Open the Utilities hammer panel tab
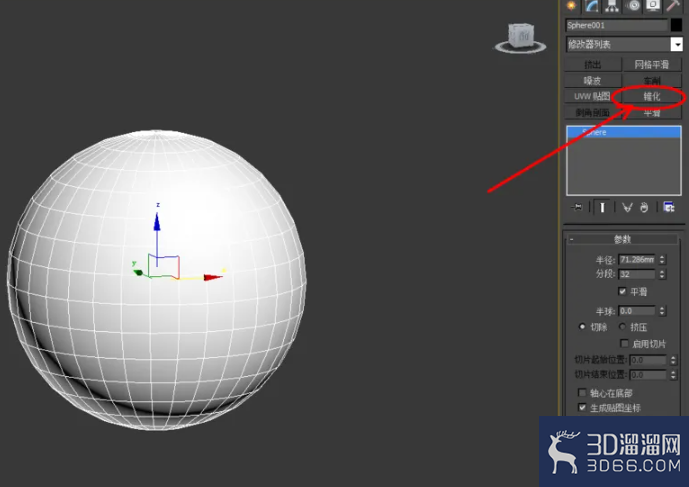The width and height of the screenshot is (689, 487). tap(673, 5)
